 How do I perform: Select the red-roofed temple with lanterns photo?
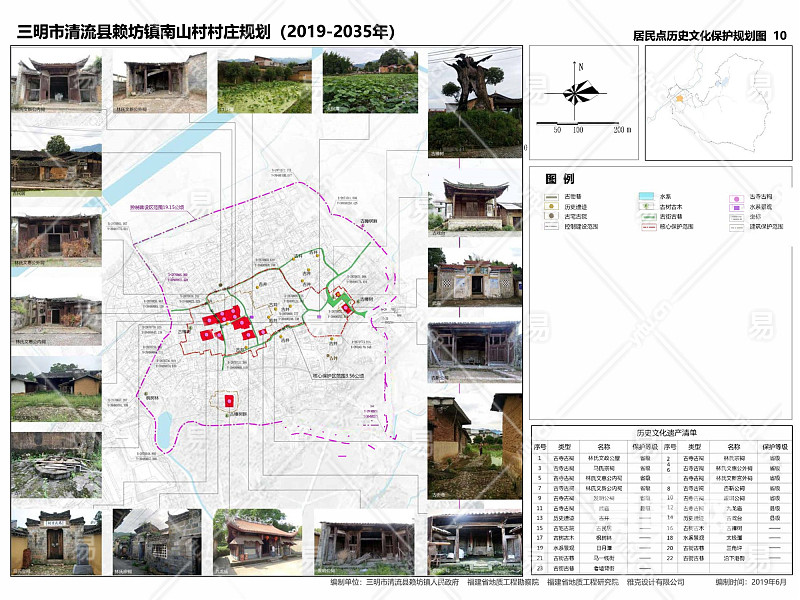259,542
